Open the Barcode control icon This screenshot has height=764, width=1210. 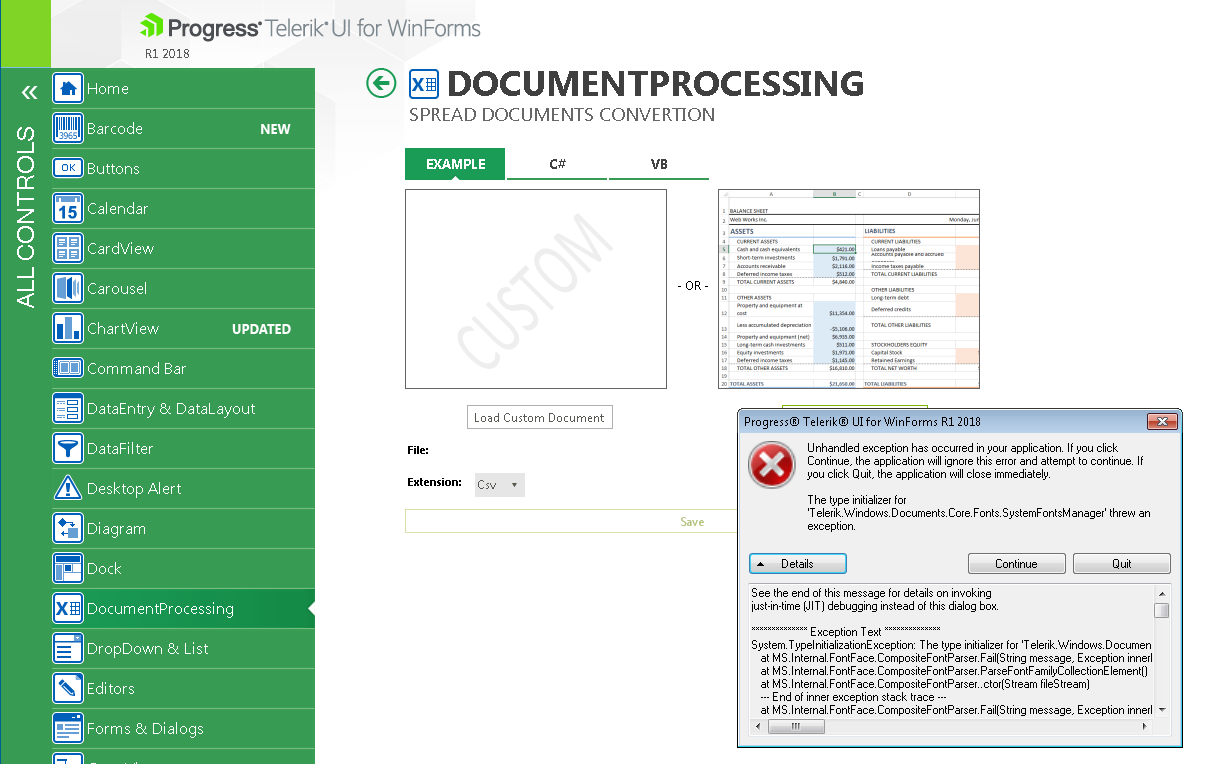point(68,128)
